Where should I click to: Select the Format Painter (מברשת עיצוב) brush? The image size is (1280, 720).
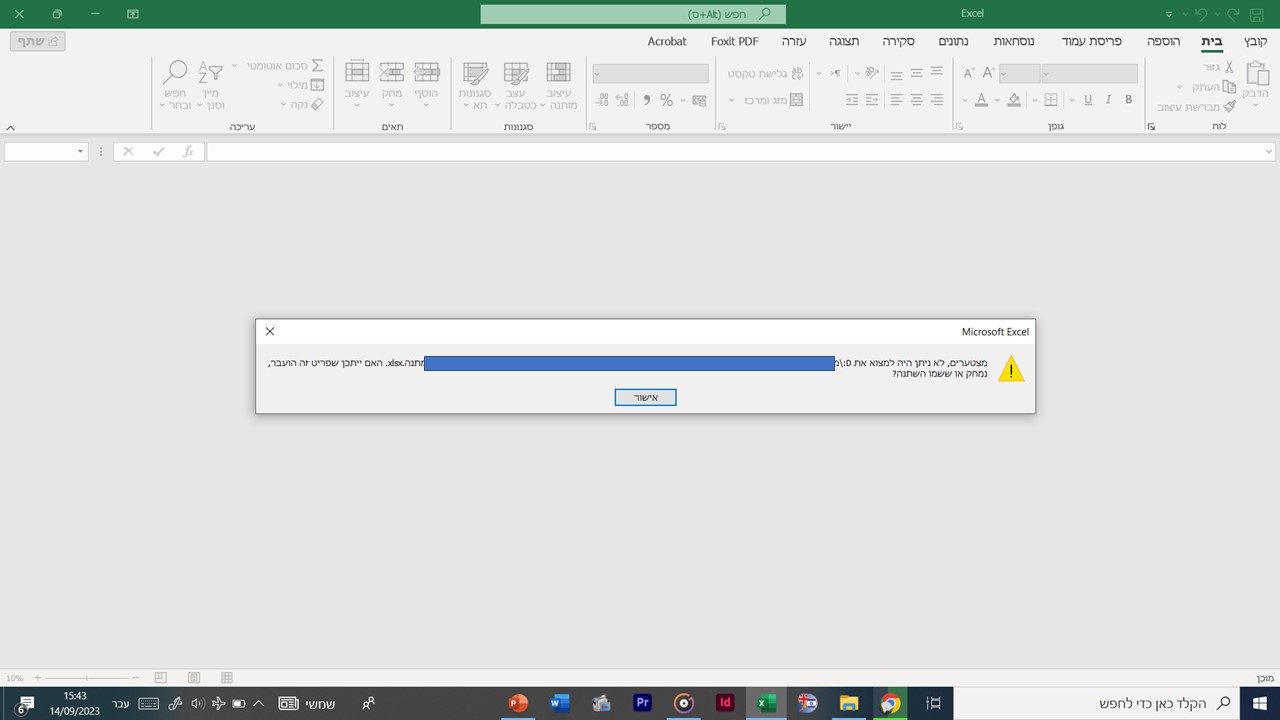pos(1229,106)
